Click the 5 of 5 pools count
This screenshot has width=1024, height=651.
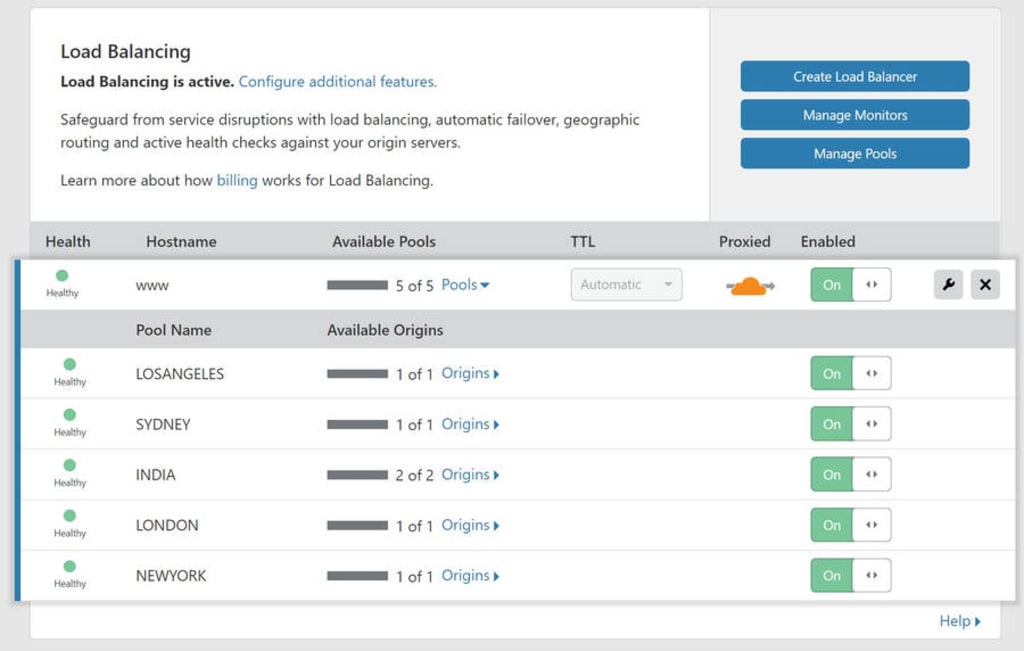tap(415, 286)
